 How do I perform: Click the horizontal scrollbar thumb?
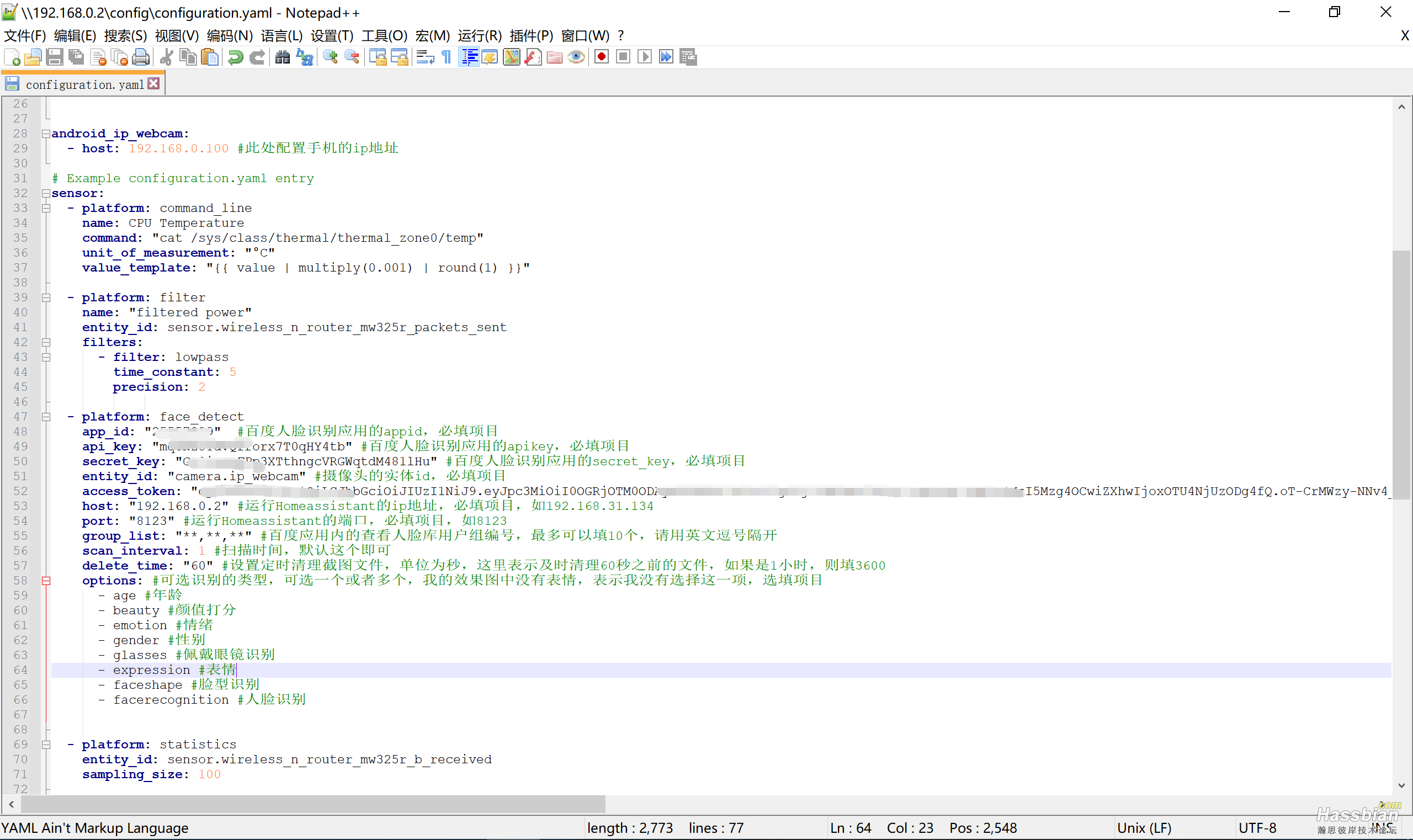(313, 804)
